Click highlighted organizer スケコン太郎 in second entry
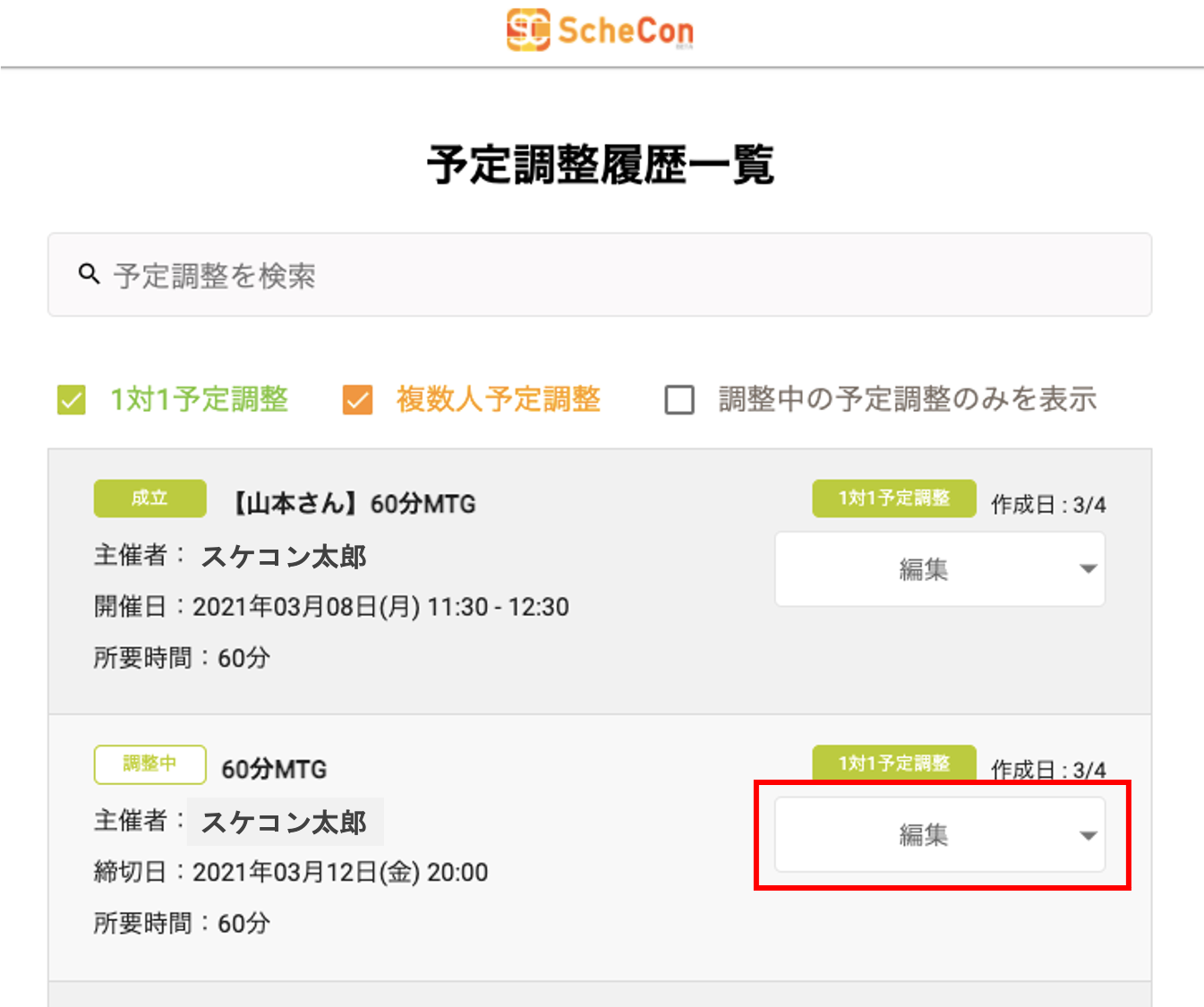This screenshot has height=1007, width=1204. [x=284, y=822]
